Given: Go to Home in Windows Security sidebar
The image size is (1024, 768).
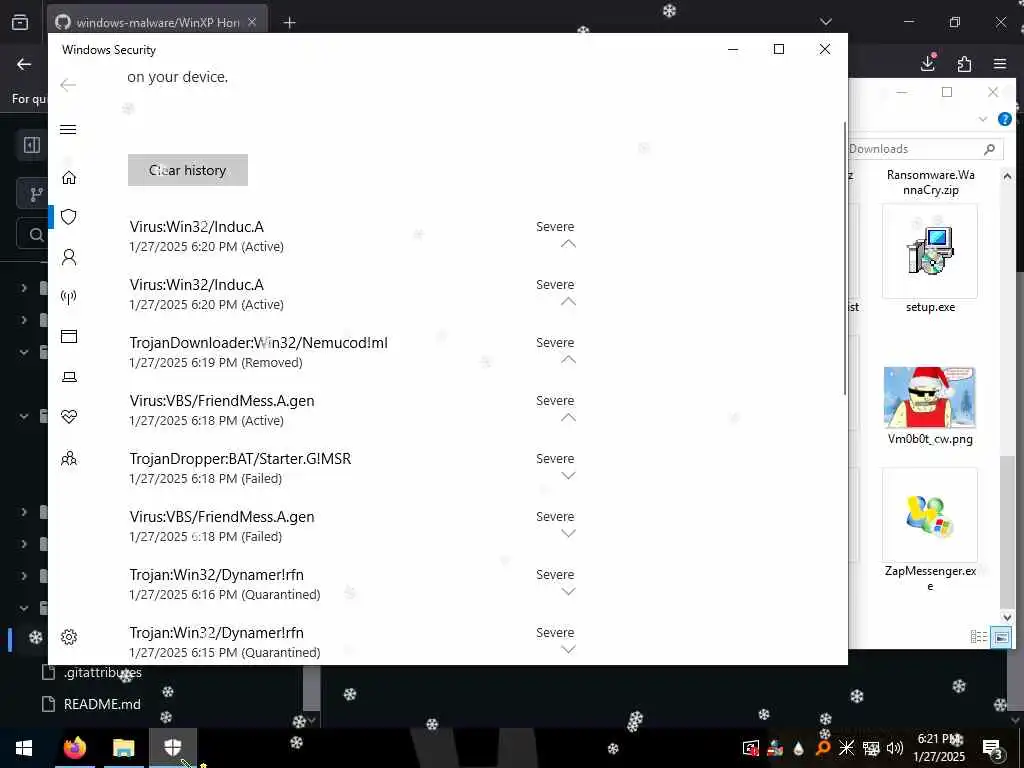Looking at the screenshot, I should coord(69,178).
